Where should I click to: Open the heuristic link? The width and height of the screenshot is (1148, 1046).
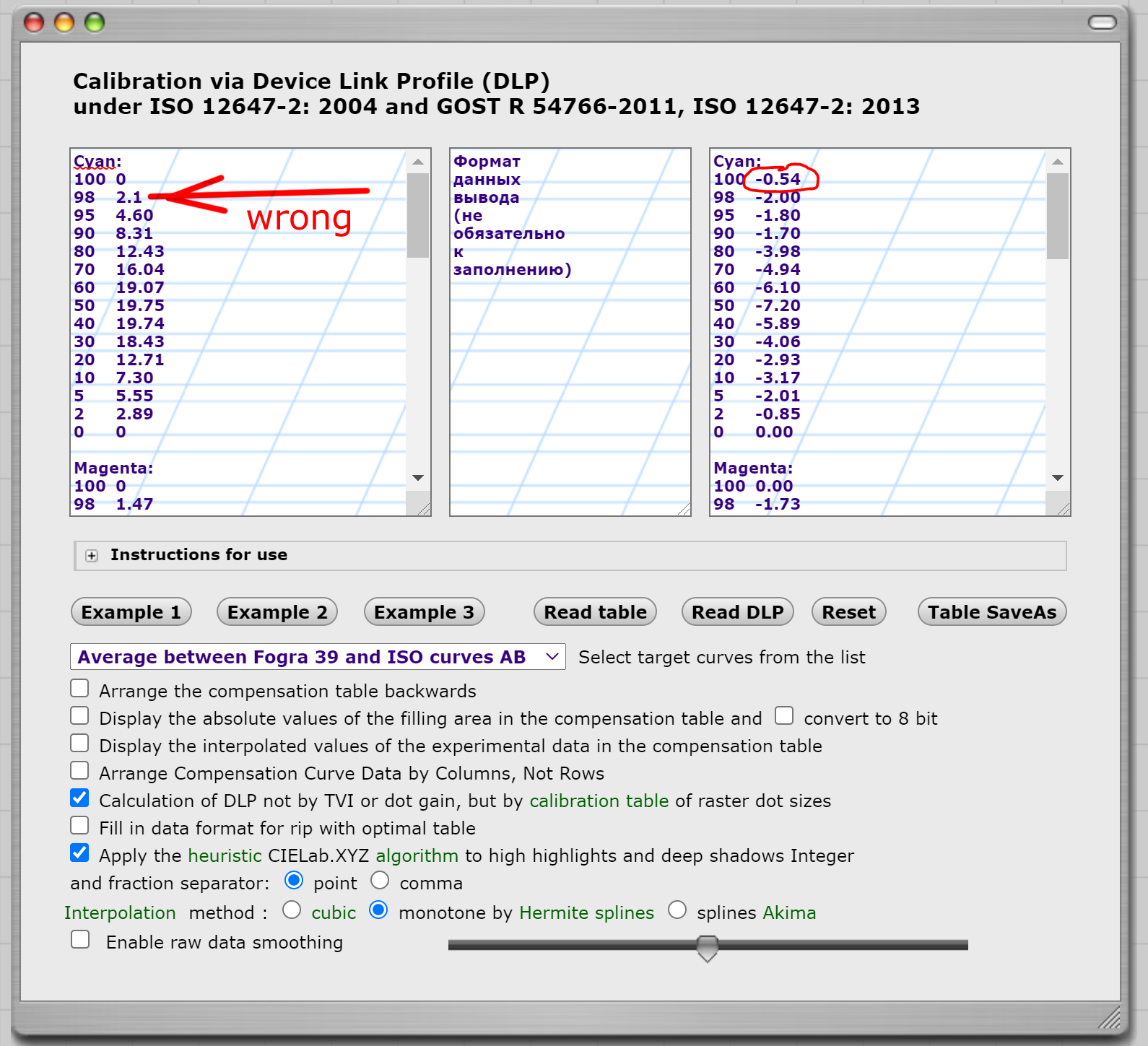(225, 856)
